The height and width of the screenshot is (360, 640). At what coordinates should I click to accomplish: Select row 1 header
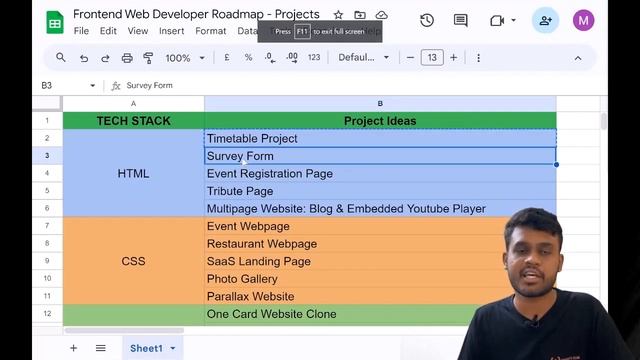pyautogui.click(x=47, y=121)
